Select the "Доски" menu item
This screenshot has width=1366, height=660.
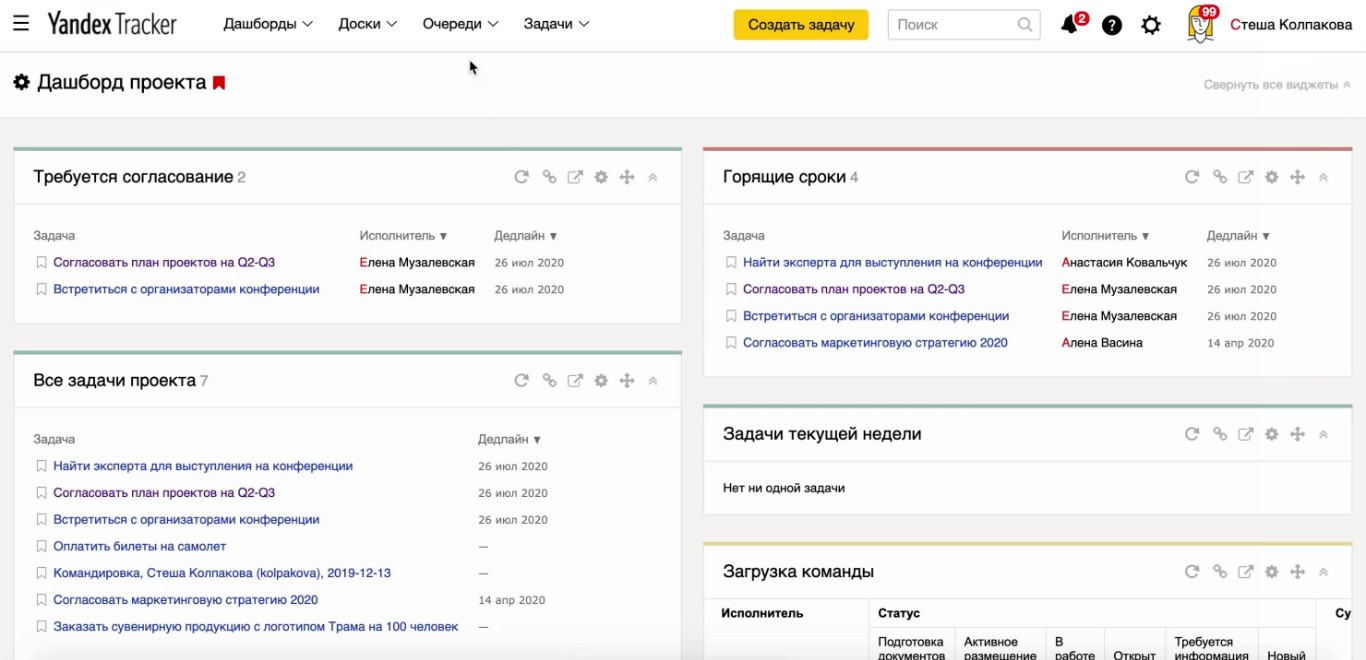pyautogui.click(x=366, y=24)
